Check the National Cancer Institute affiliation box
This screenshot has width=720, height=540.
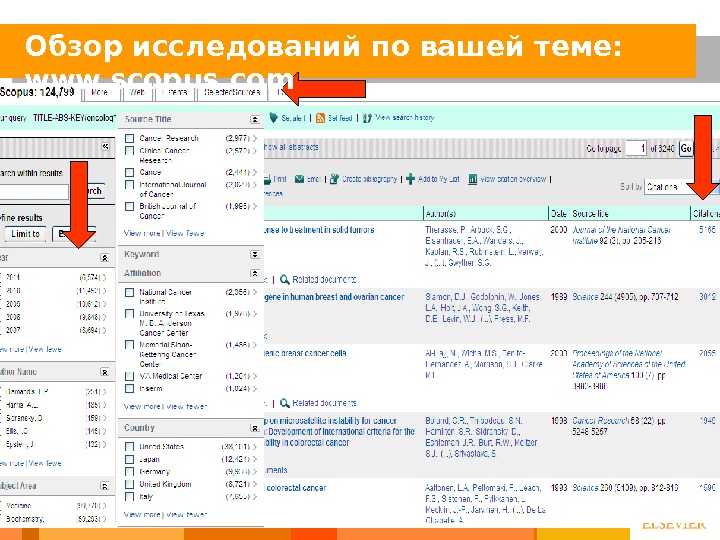(x=129, y=292)
